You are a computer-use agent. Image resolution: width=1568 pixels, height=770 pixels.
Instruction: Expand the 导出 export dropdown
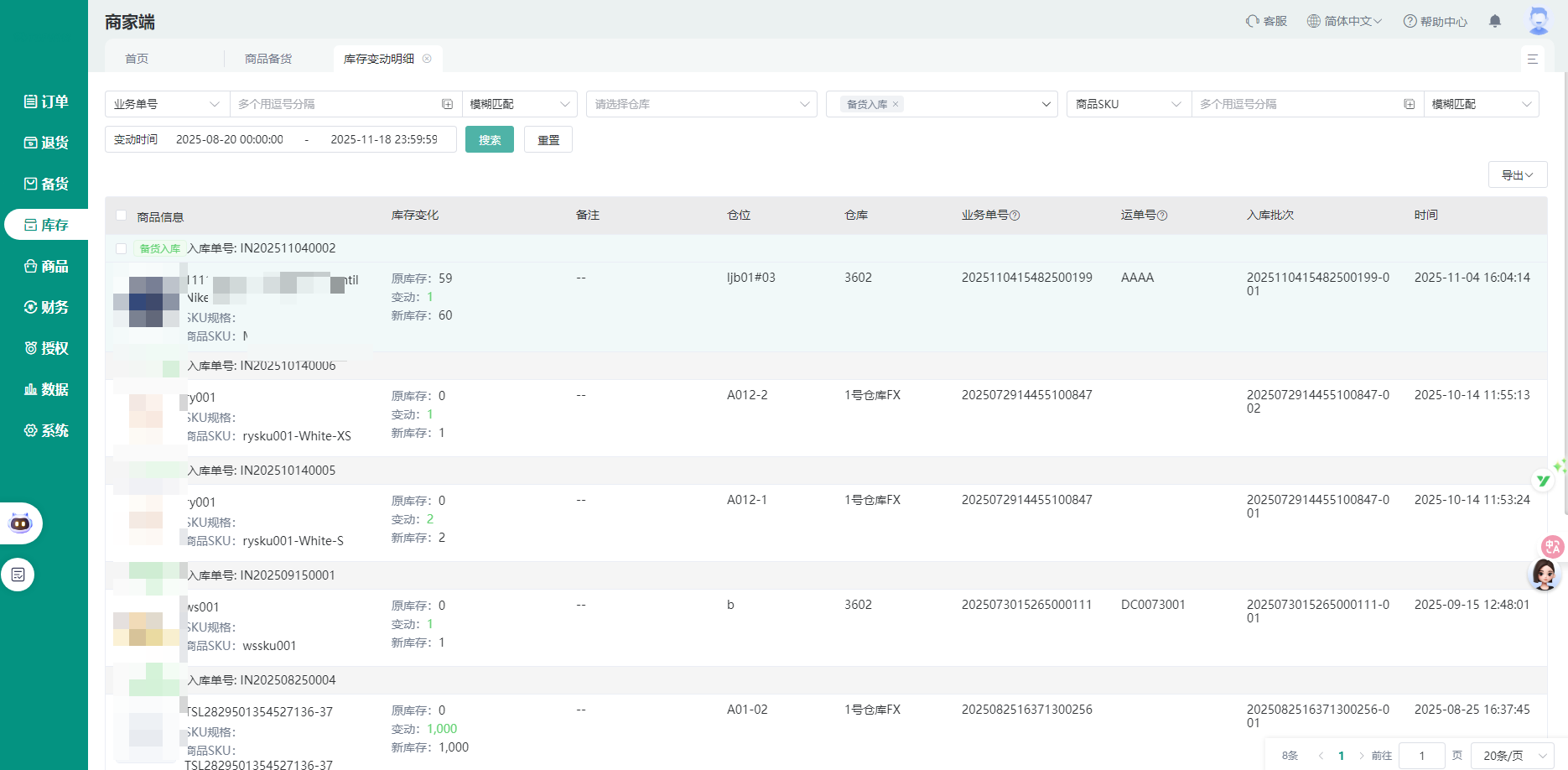[x=1517, y=174]
